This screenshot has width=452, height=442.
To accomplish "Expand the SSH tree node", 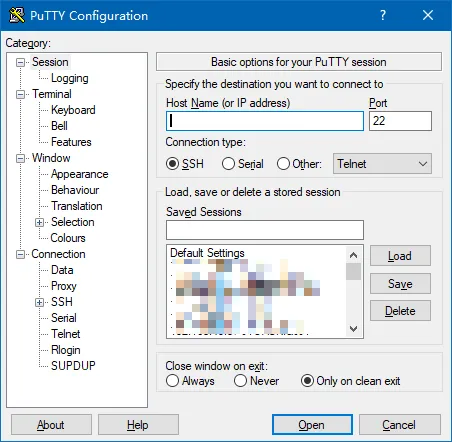I will point(39,302).
